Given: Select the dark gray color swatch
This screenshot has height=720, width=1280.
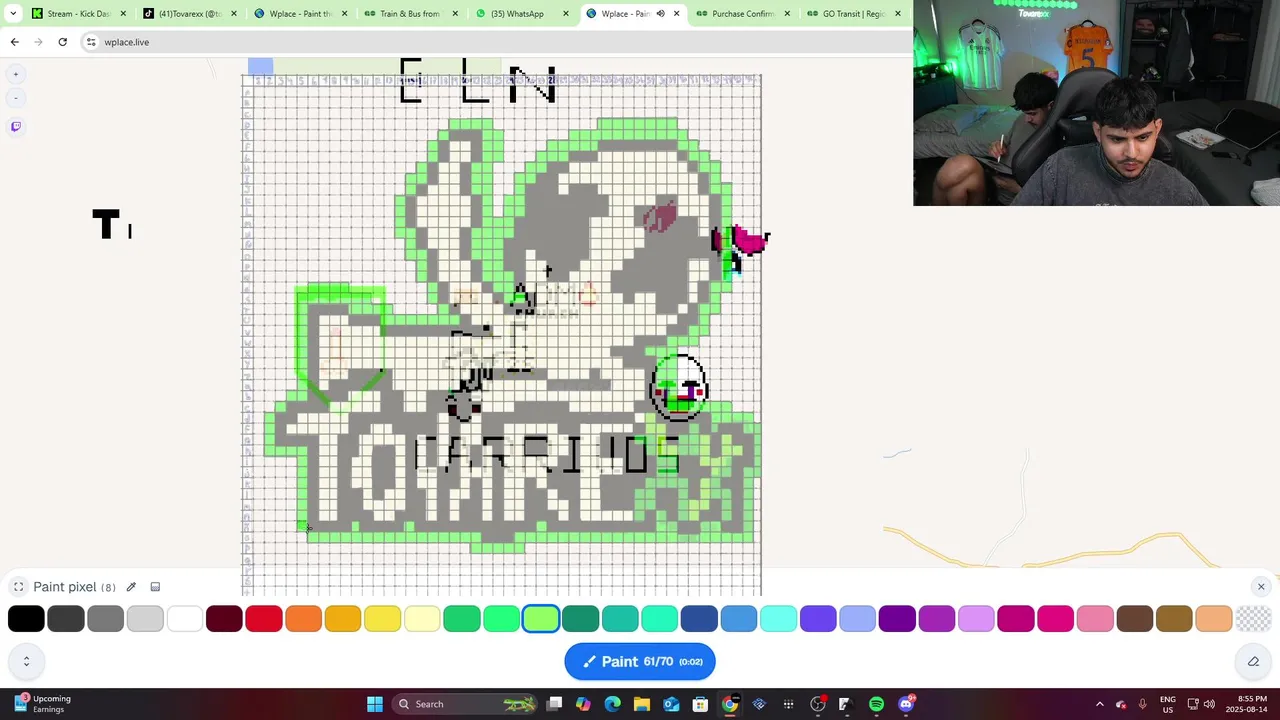Looking at the screenshot, I should 66,619.
